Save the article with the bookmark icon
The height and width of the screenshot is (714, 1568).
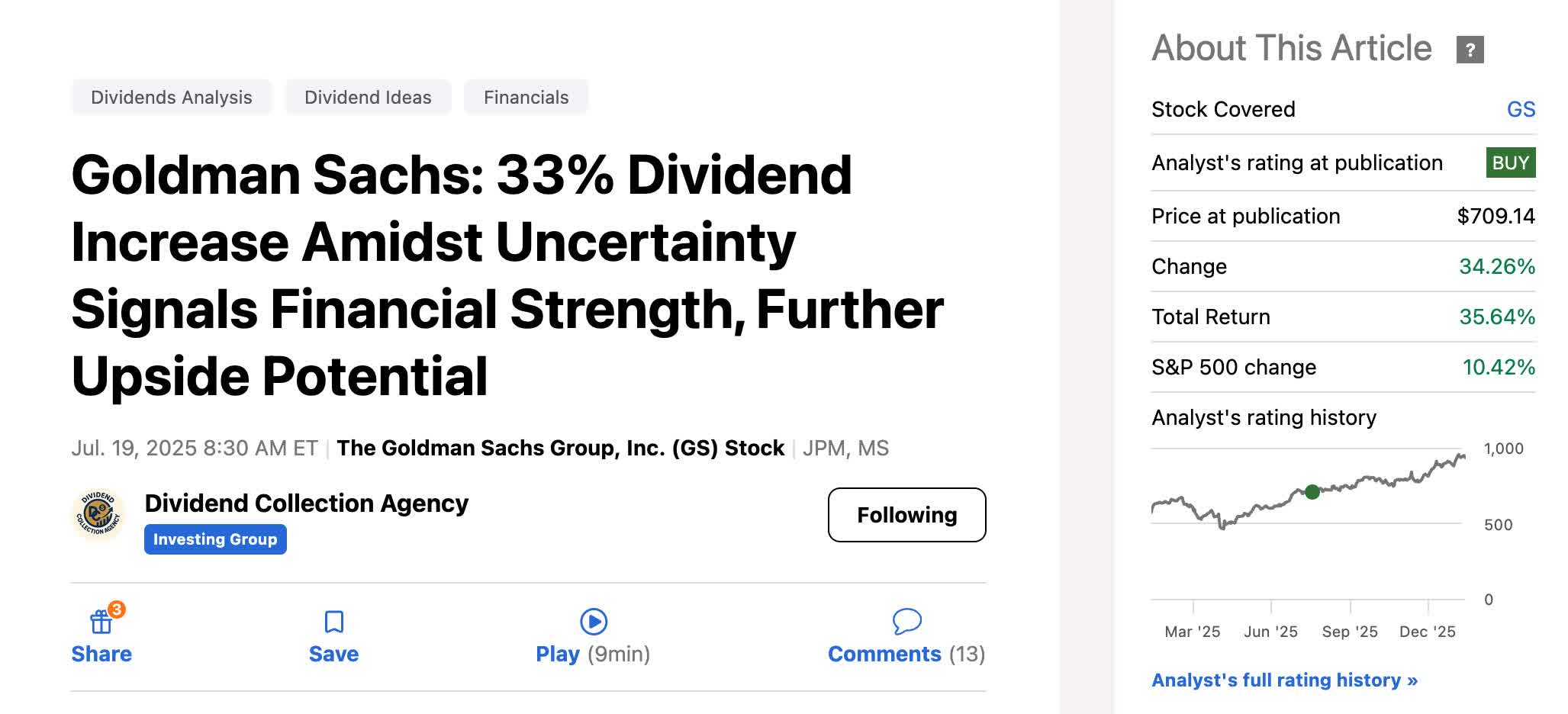[333, 622]
